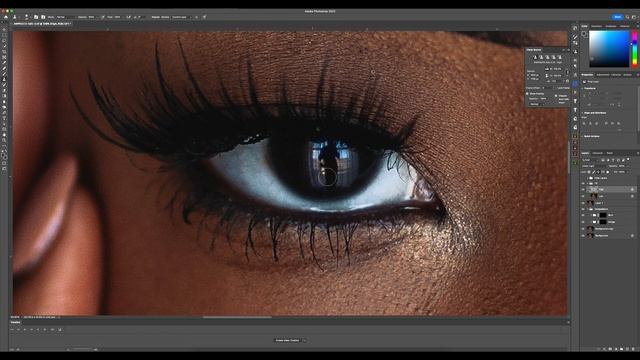Open the layer blend mode dropdown
Image resolution: width=640 pixels, height=360 pixels.
click(x=594, y=166)
